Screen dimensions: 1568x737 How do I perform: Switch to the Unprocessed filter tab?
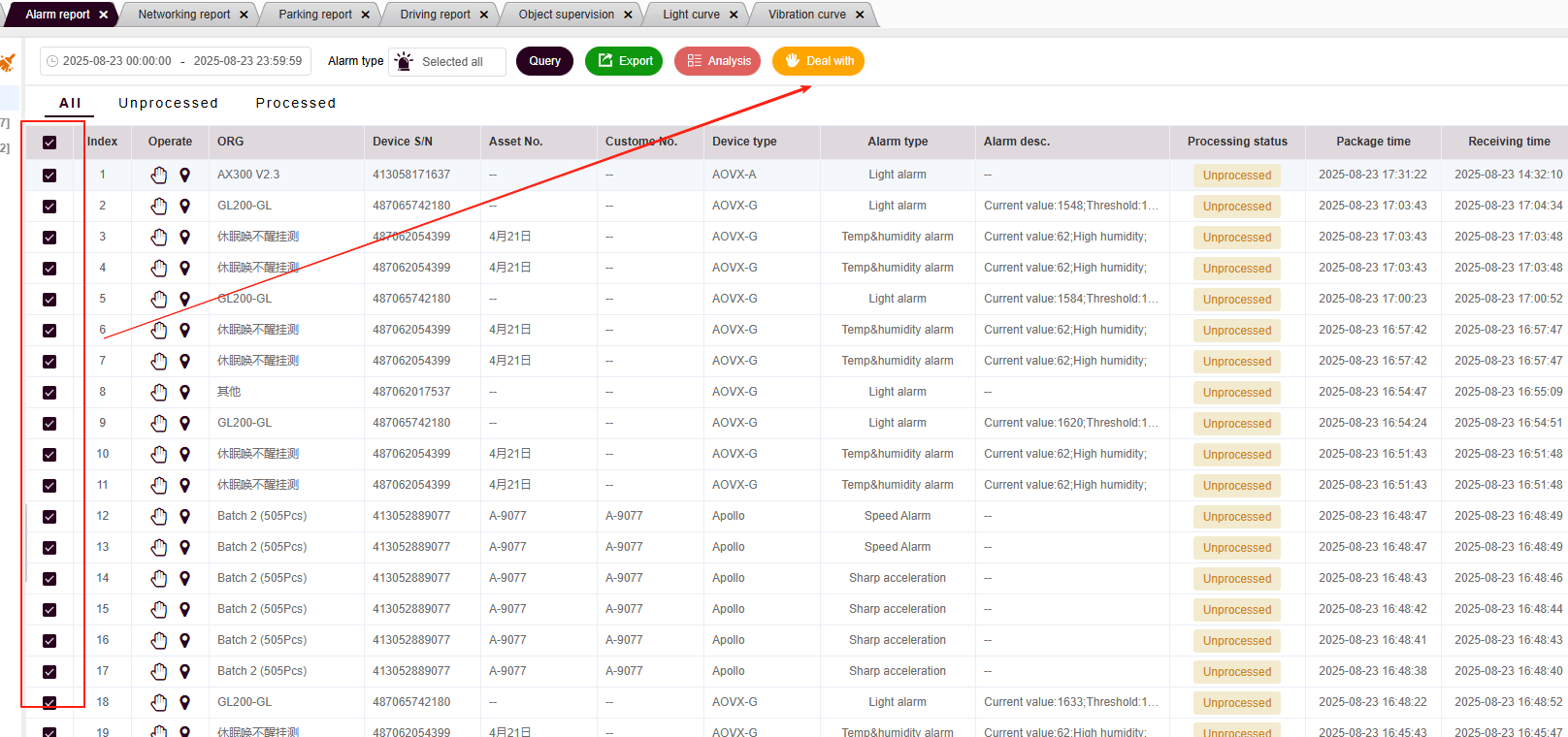coord(168,103)
